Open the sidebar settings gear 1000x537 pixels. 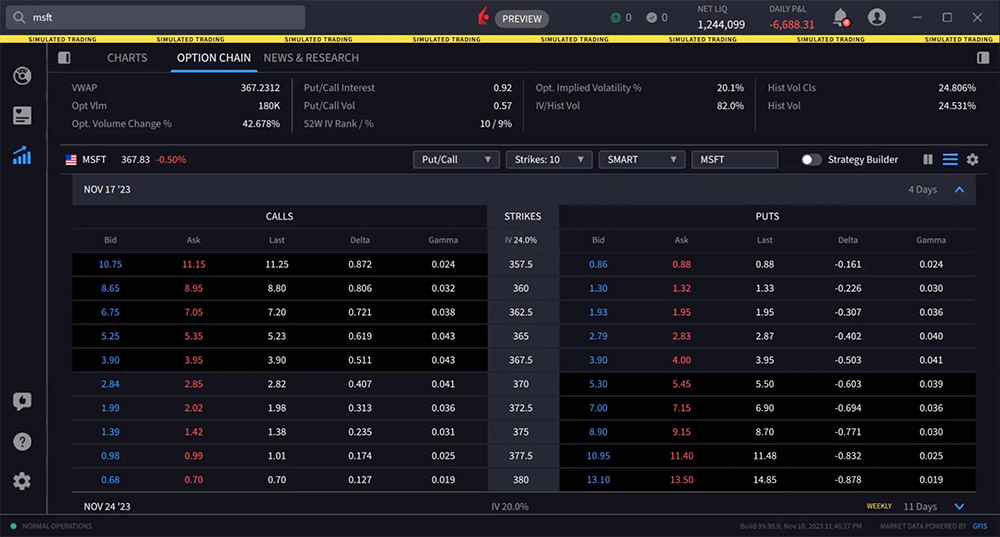22,481
